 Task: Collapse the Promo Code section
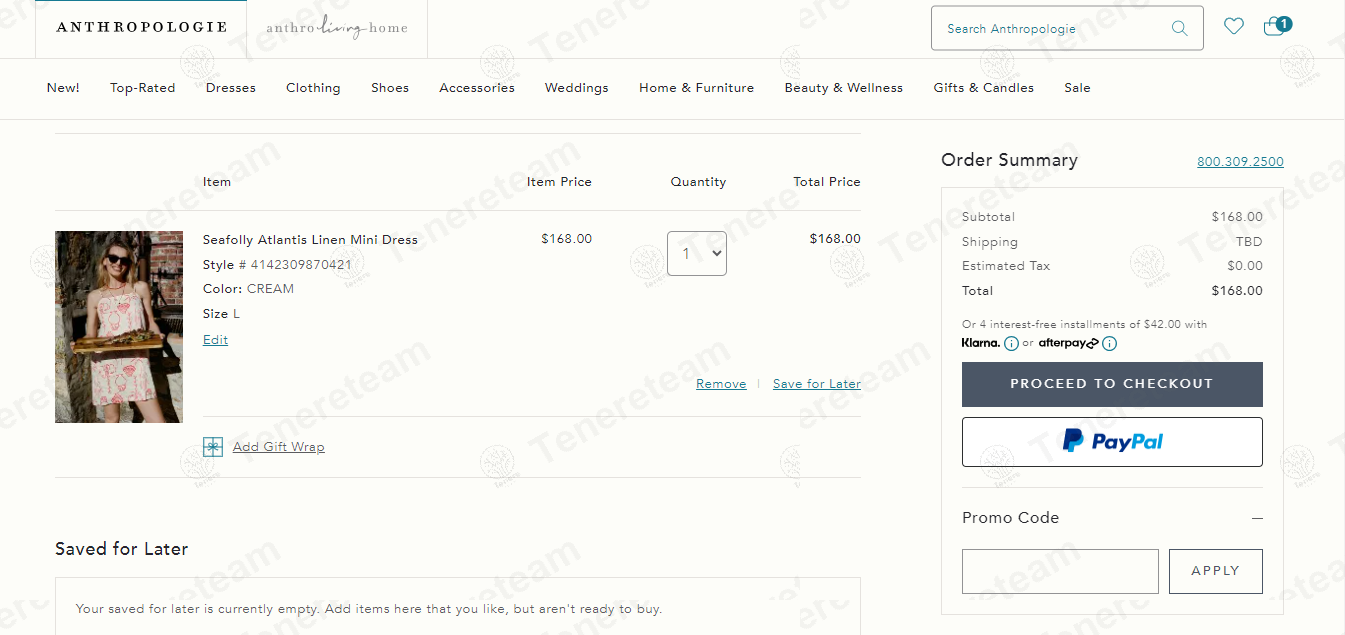click(x=1257, y=518)
